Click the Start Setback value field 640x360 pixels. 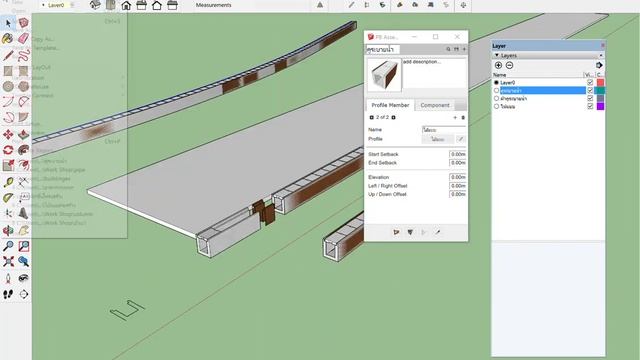(458, 154)
